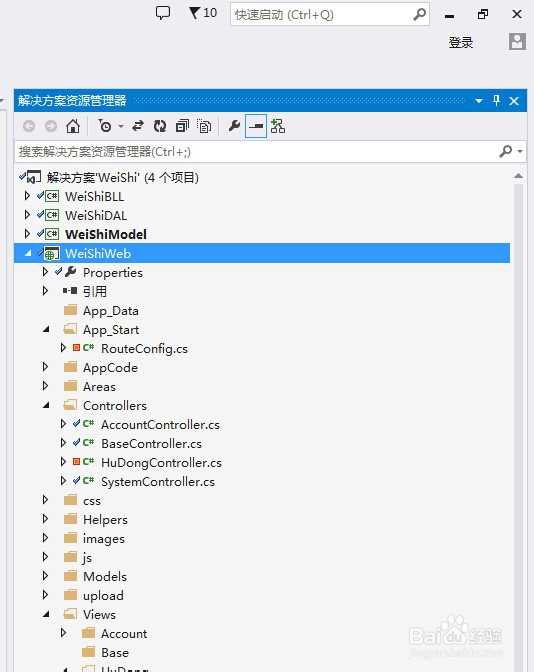The width and height of the screenshot is (534, 672).
Task: Click the WeiShiWeb web project icon
Action: (x=52, y=254)
